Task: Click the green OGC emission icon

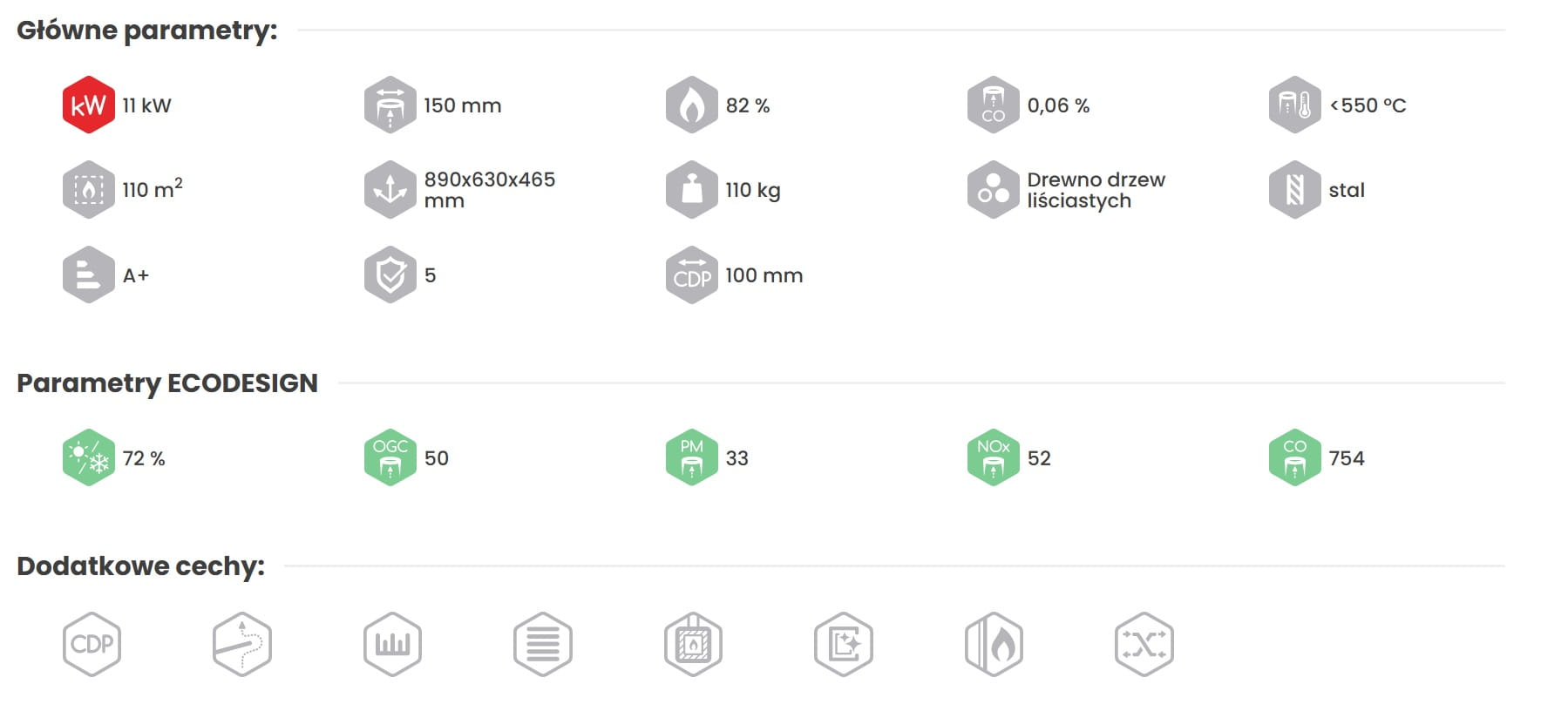Action: tap(390, 458)
